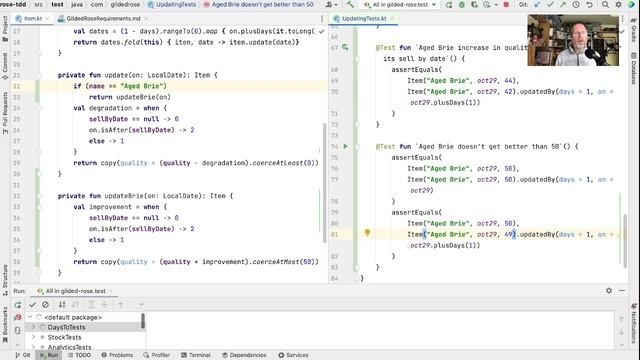Open the Project tool window

pos(5,29)
